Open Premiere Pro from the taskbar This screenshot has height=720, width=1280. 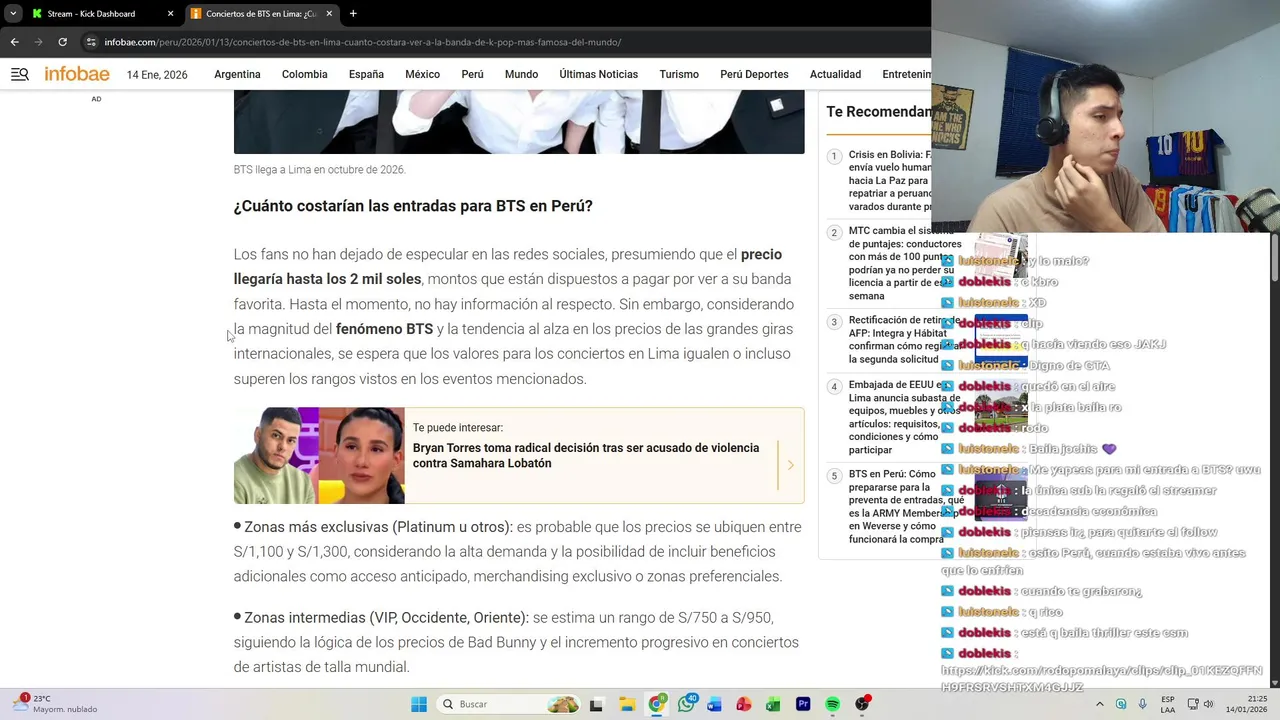(x=803, y=704)
